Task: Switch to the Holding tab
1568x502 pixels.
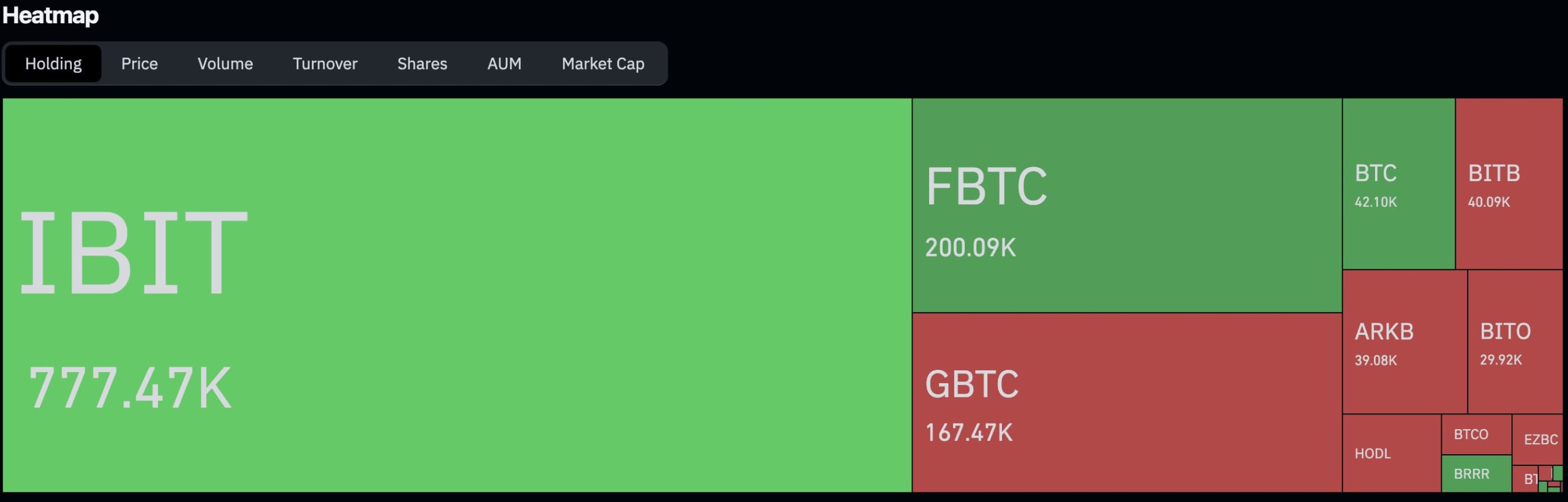Action: tap(53, 64)
